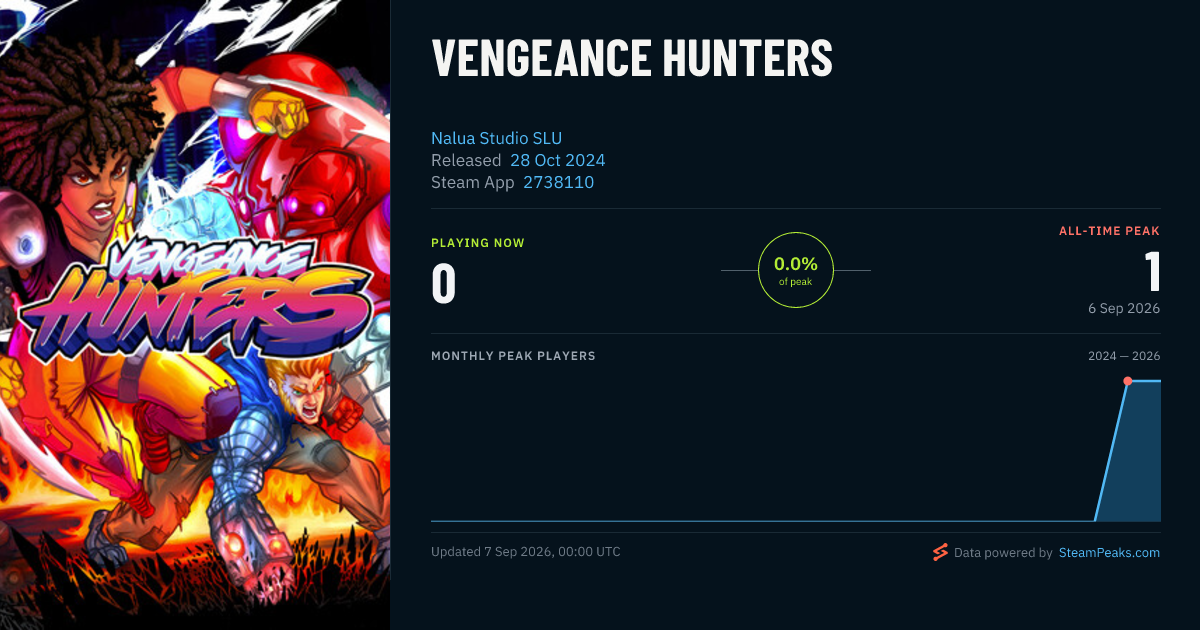Click the All-Time Peak value 1
Viewport: 1200px width, 630px height.
pyautogui.click(x=1152, y=271)
